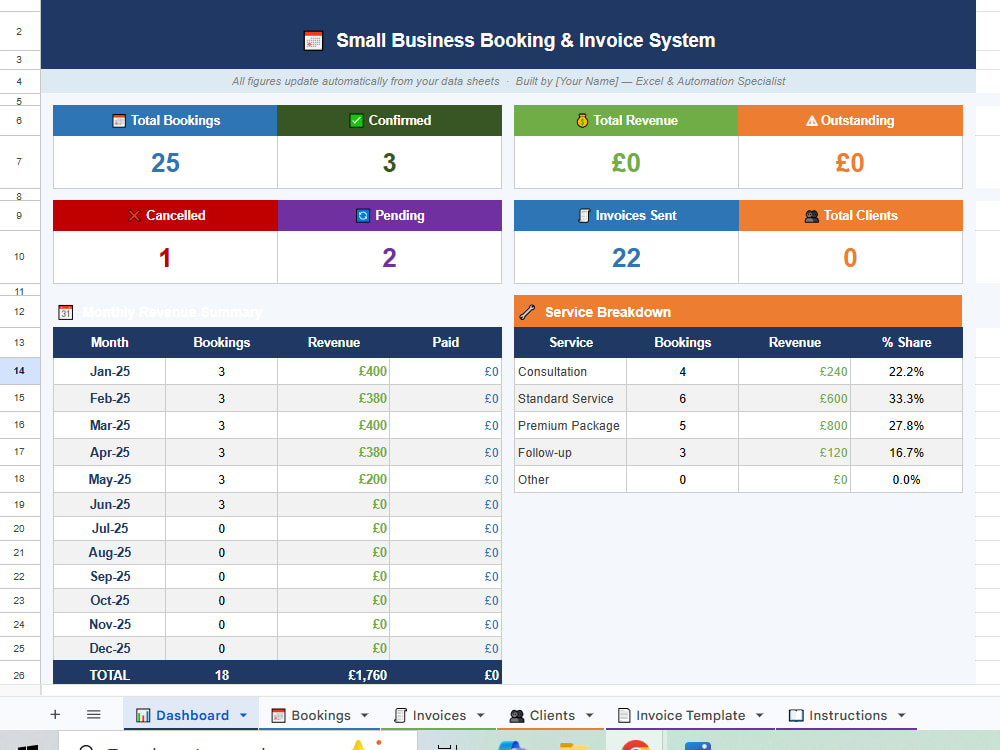This screenshot has width=1000, height=750.
Task: Click the Consultation service cell
Action: coord(570,371)
